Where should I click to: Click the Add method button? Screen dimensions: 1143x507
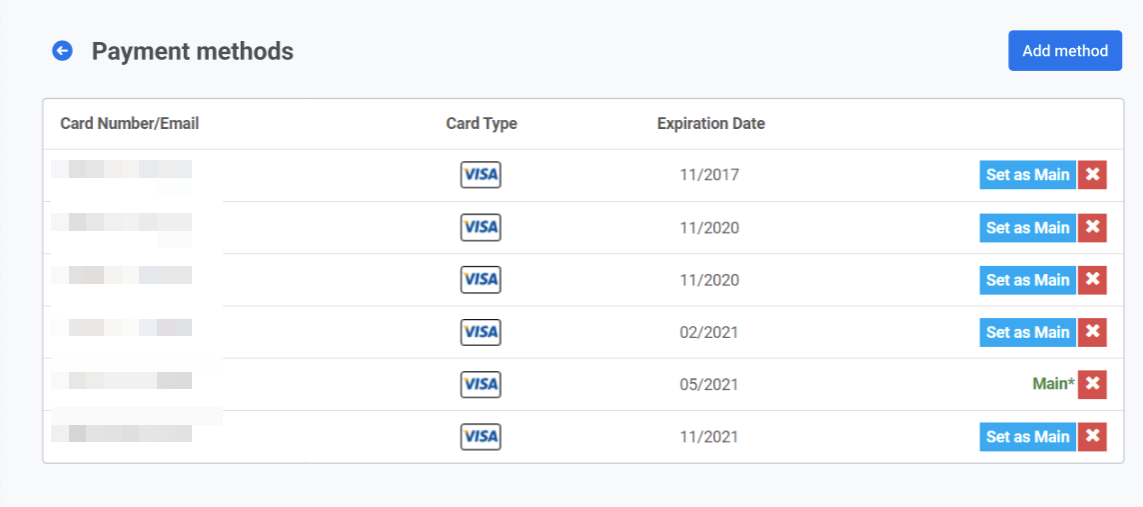[1064, 51]
